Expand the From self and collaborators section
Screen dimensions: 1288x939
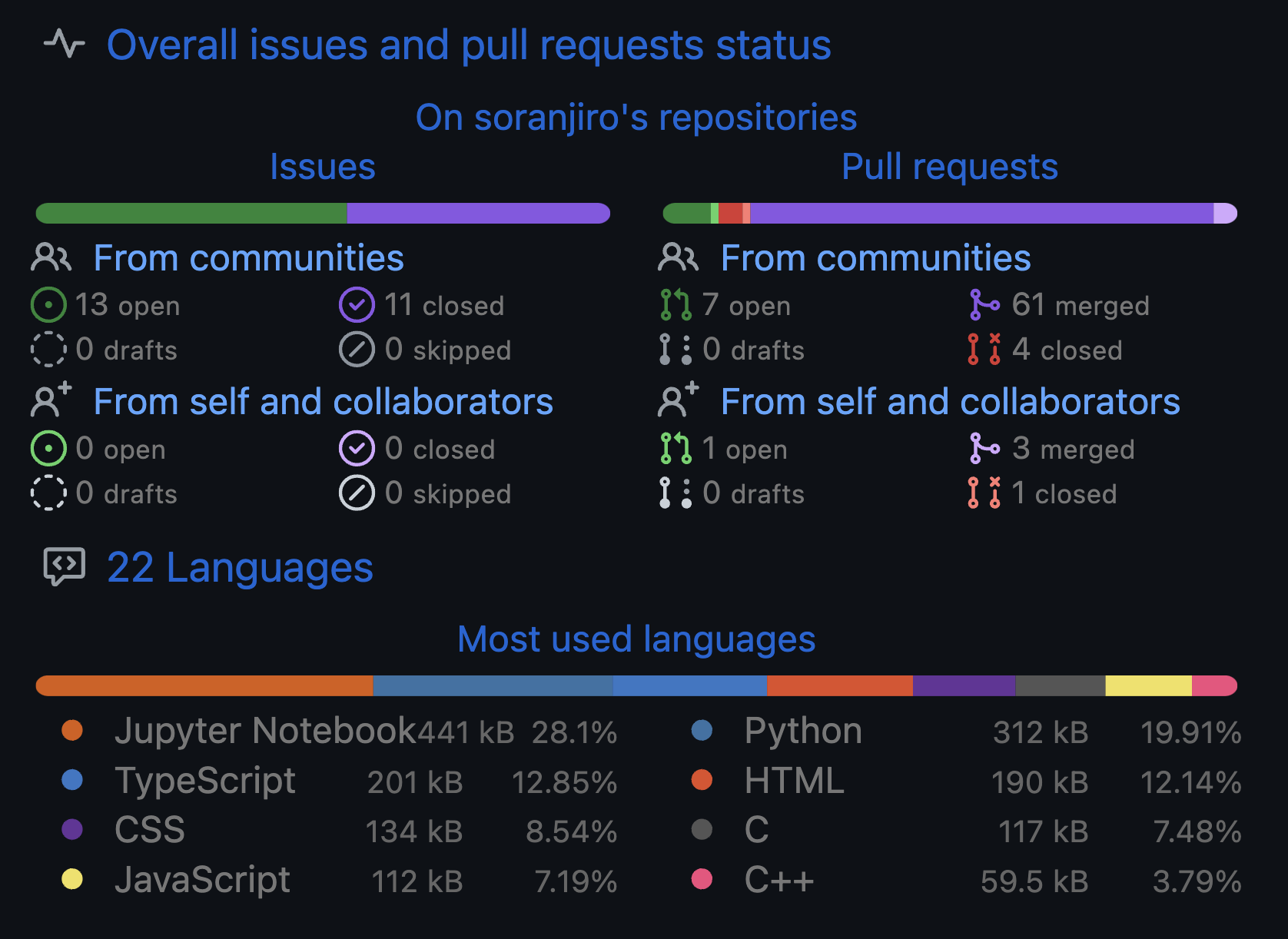tap(323, 400)
